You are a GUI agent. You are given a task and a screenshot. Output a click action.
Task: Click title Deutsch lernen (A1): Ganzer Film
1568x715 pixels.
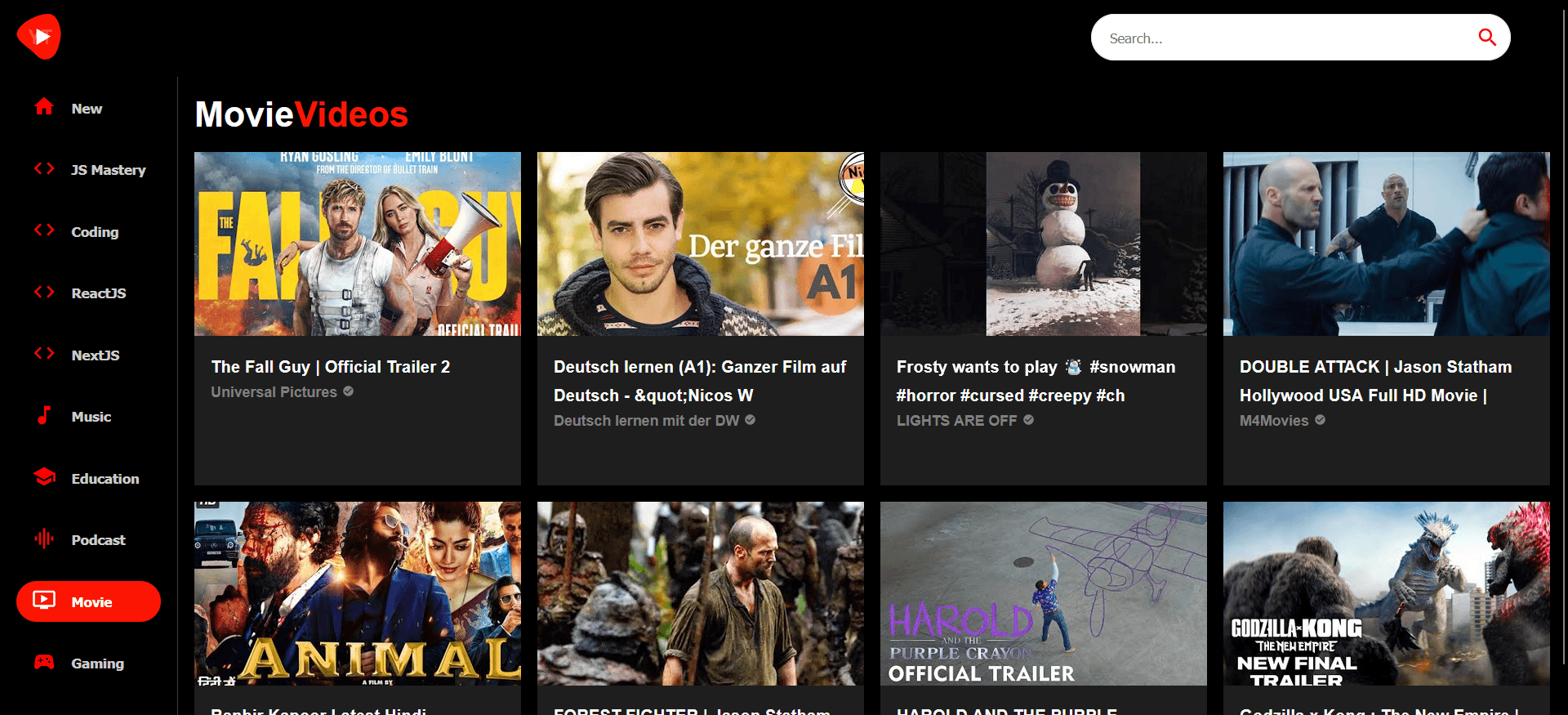700,381
